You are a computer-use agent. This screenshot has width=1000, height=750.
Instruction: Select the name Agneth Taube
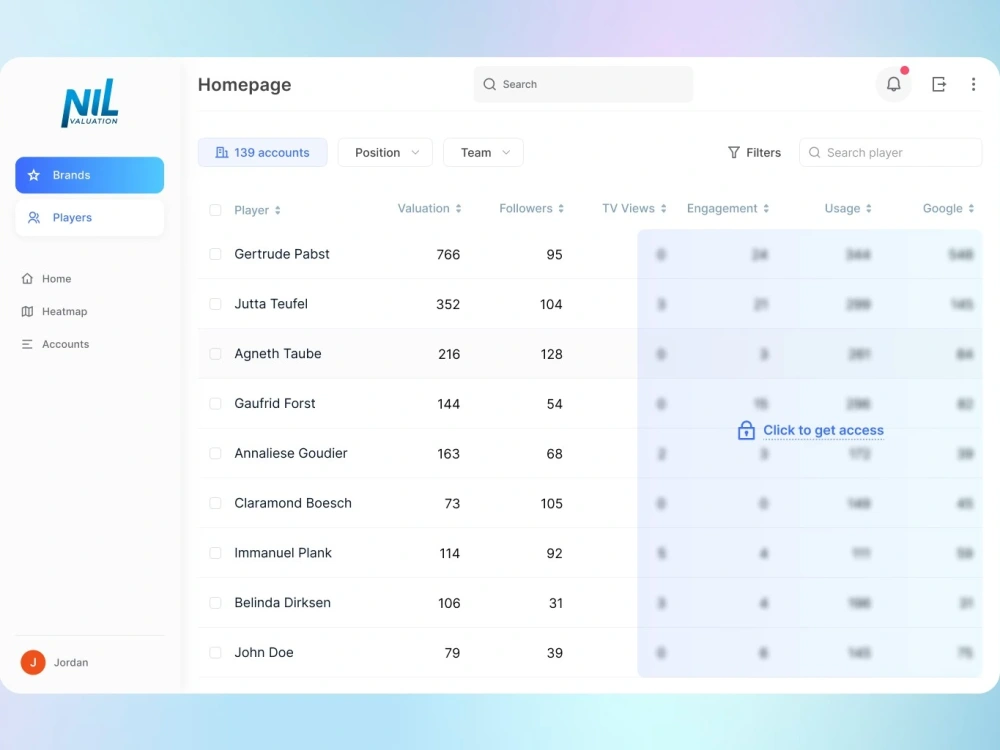click(277, 353)
